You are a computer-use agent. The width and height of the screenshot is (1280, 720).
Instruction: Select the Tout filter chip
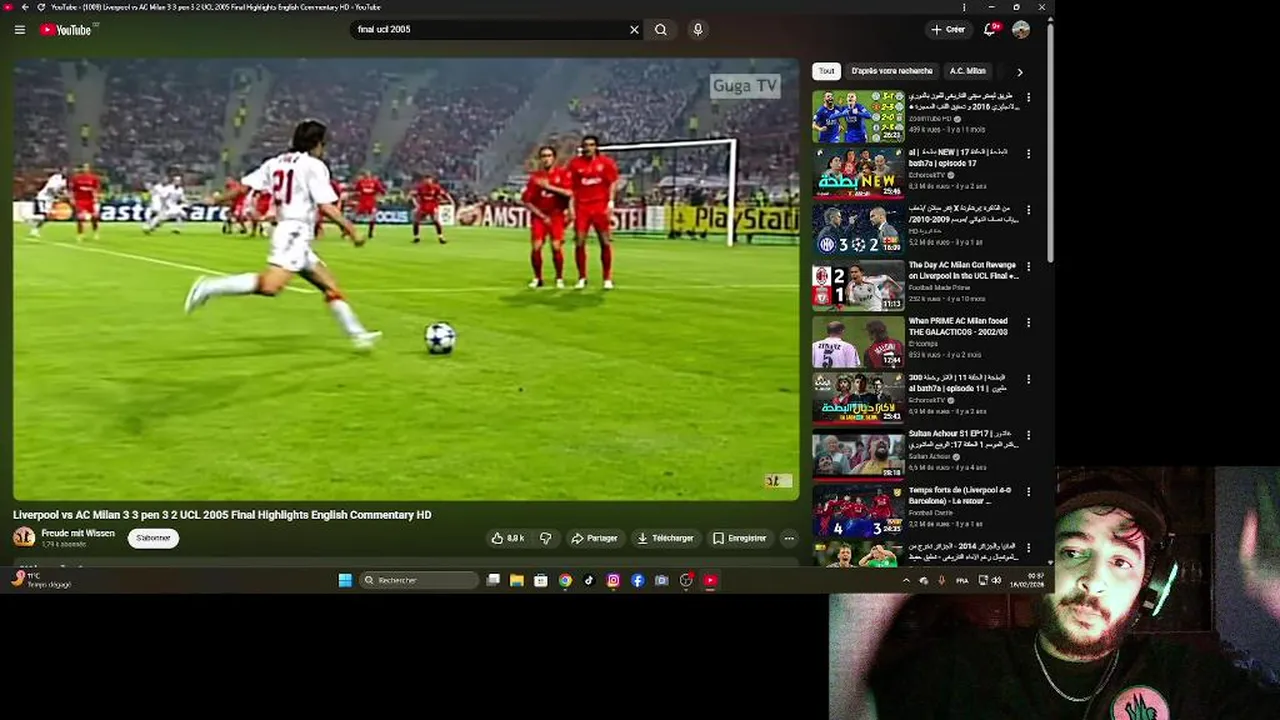[x=826, y=71]
